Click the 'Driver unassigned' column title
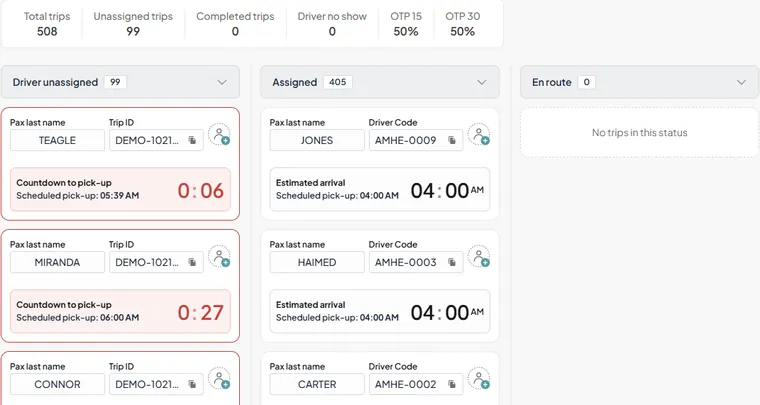The height and width of the screenshot is (405, 760). (x=55, y=82)
